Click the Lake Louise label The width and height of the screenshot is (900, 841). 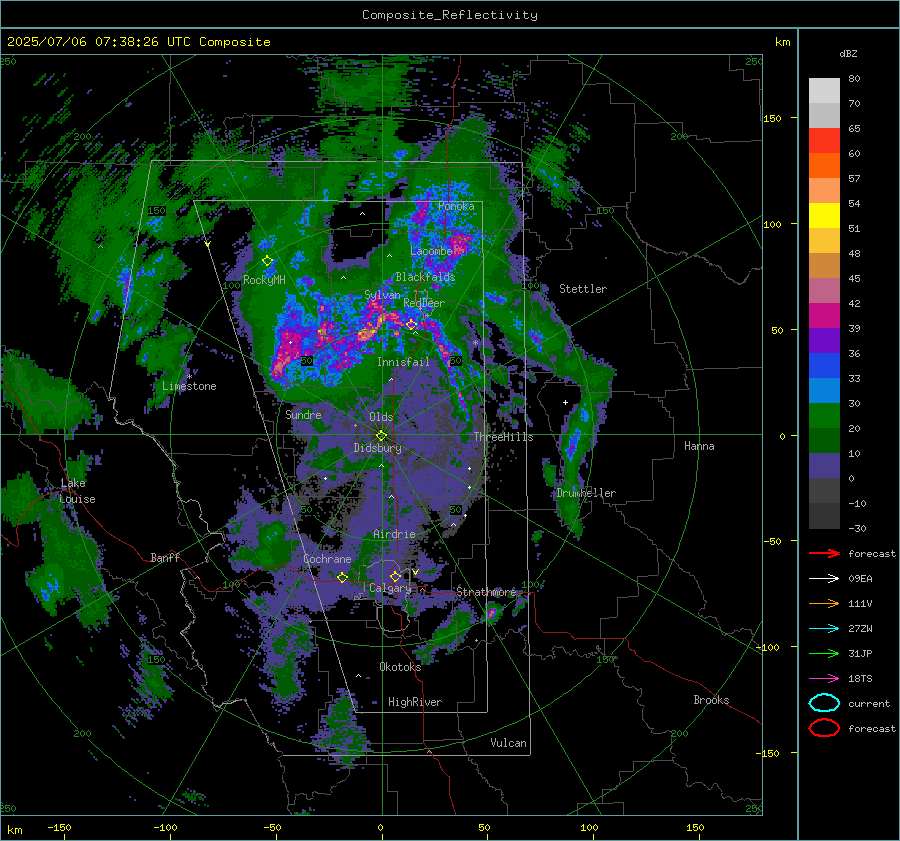point(77,491)
